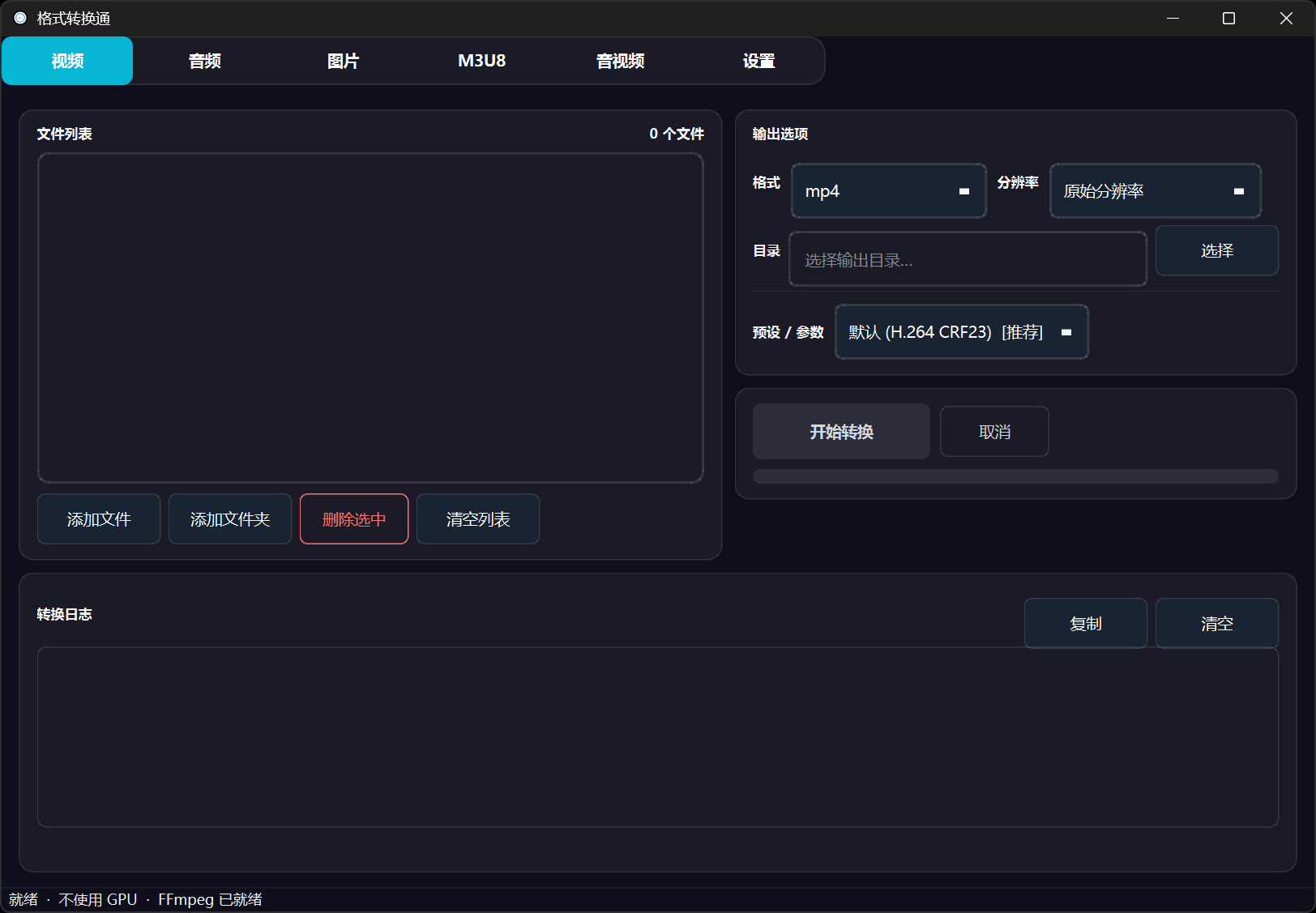
Task: Click inside the 转换日志 text area
Action: (x=658, y=737)
